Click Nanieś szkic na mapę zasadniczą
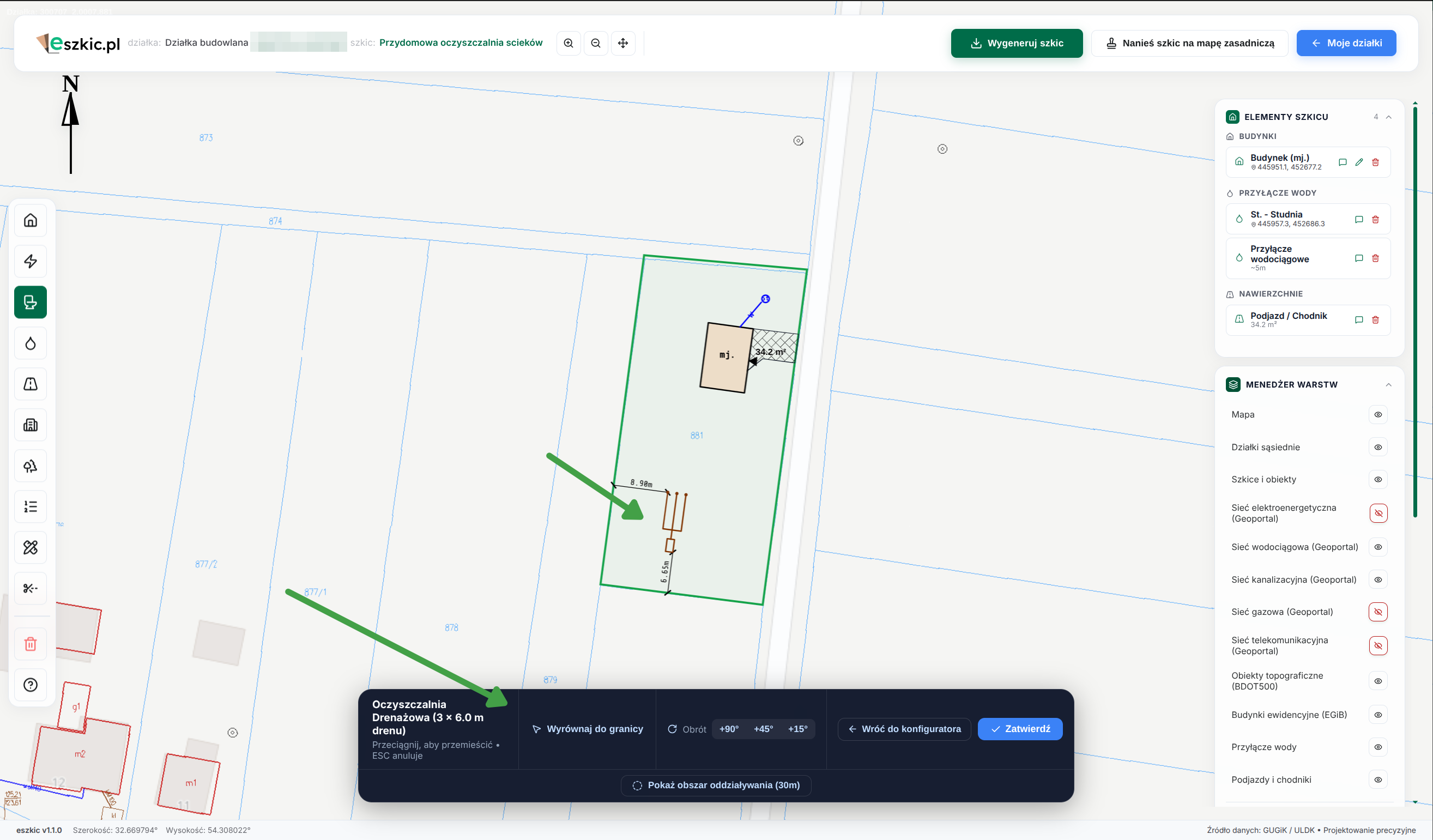 click(x=1189, y=43)
